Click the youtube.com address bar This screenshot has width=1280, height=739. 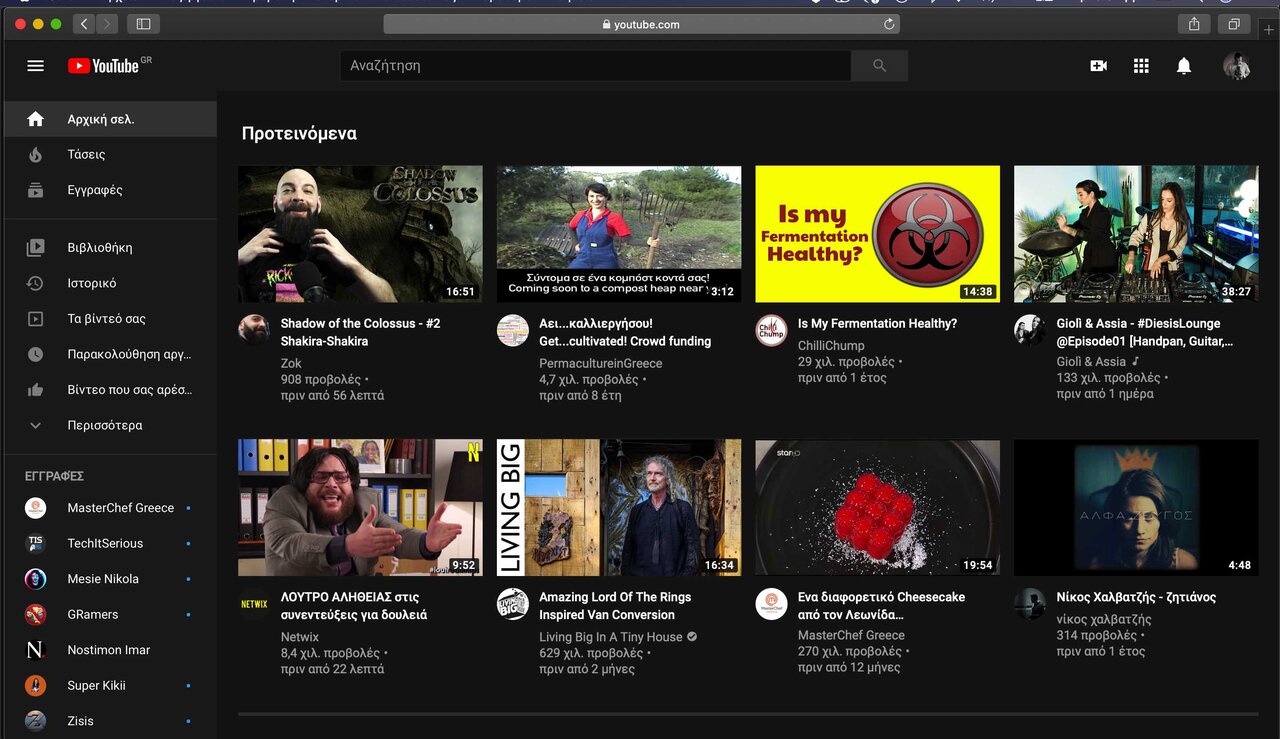pyautogui.click(x=641, y=24)
